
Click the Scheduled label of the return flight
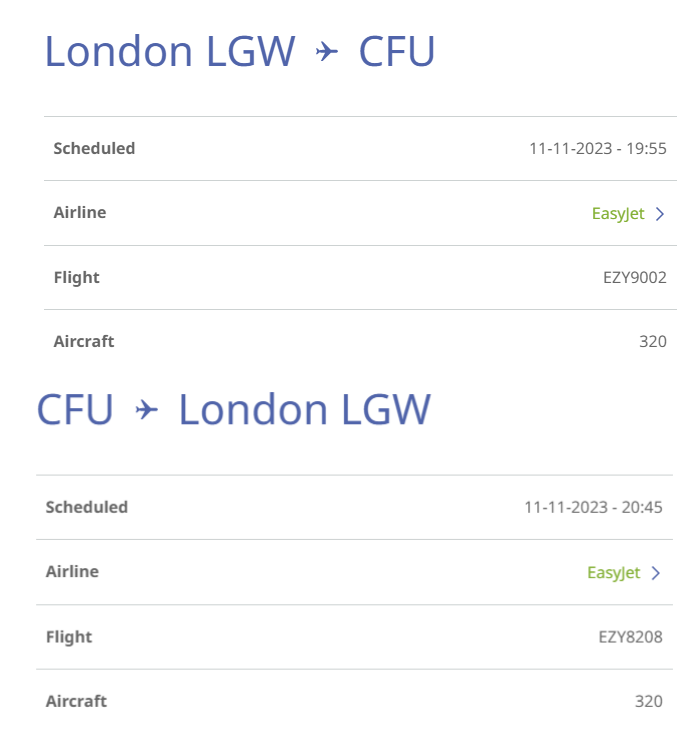[x=87, y=507]
